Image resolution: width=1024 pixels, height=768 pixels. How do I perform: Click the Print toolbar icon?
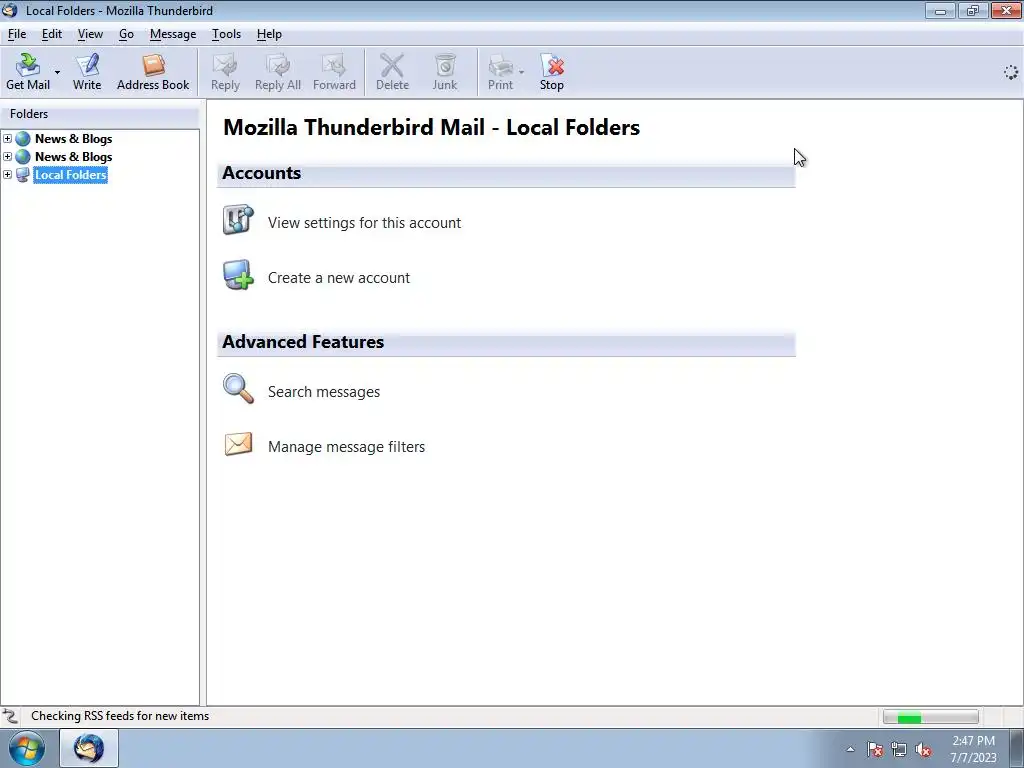coord(500,72)
